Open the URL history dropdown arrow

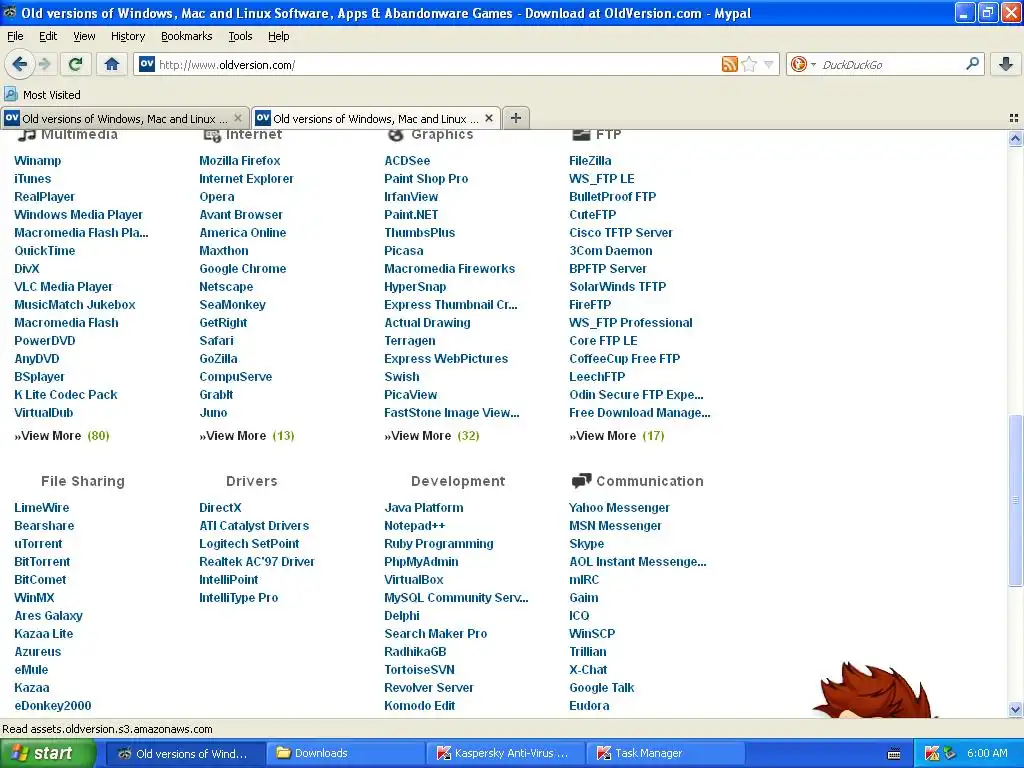coord(769,64)
